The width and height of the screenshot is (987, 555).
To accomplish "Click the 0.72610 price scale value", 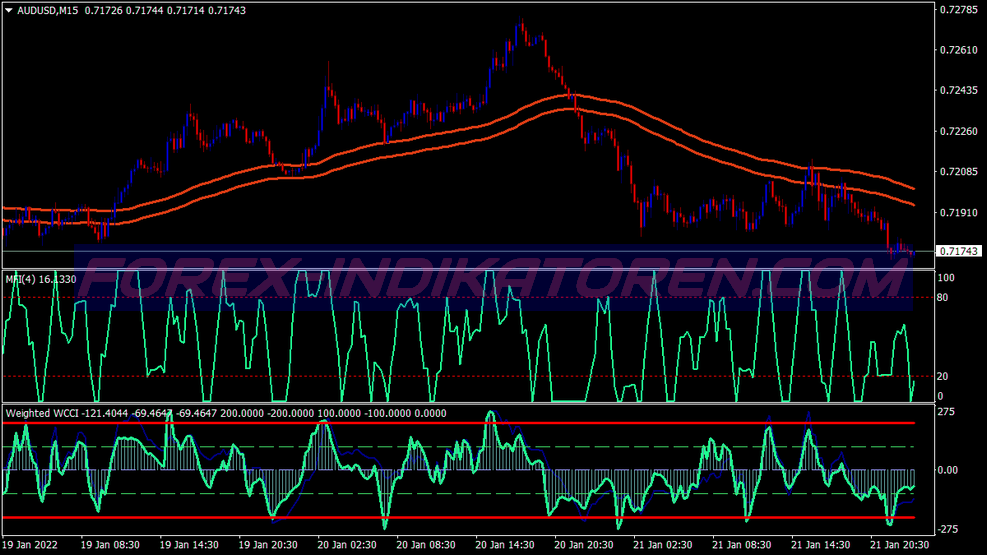I will point(959,50).
